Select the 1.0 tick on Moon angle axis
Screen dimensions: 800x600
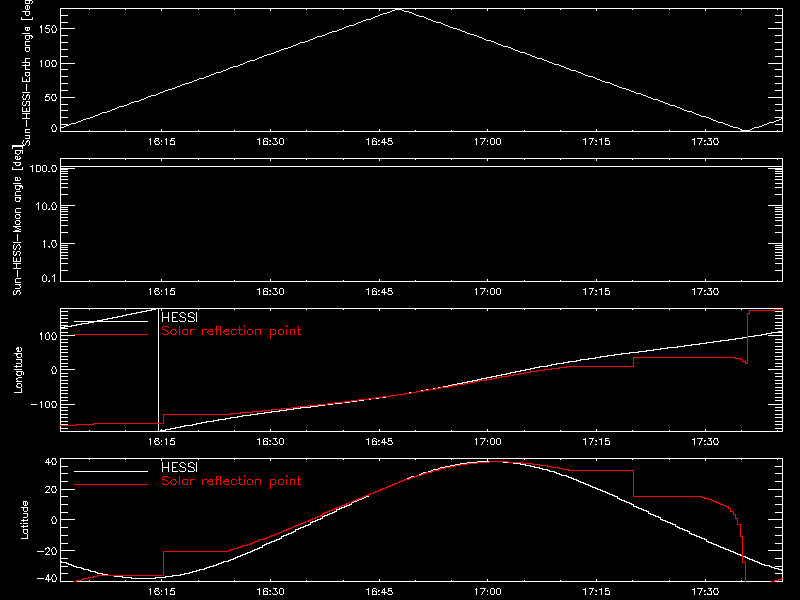coord(49,244)
